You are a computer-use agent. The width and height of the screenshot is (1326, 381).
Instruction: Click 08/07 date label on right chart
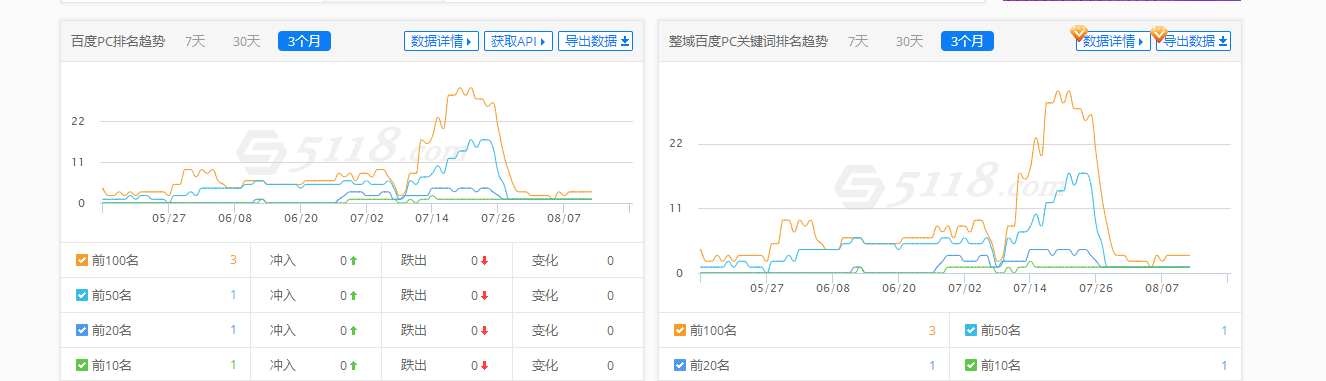coord(1163,287)
